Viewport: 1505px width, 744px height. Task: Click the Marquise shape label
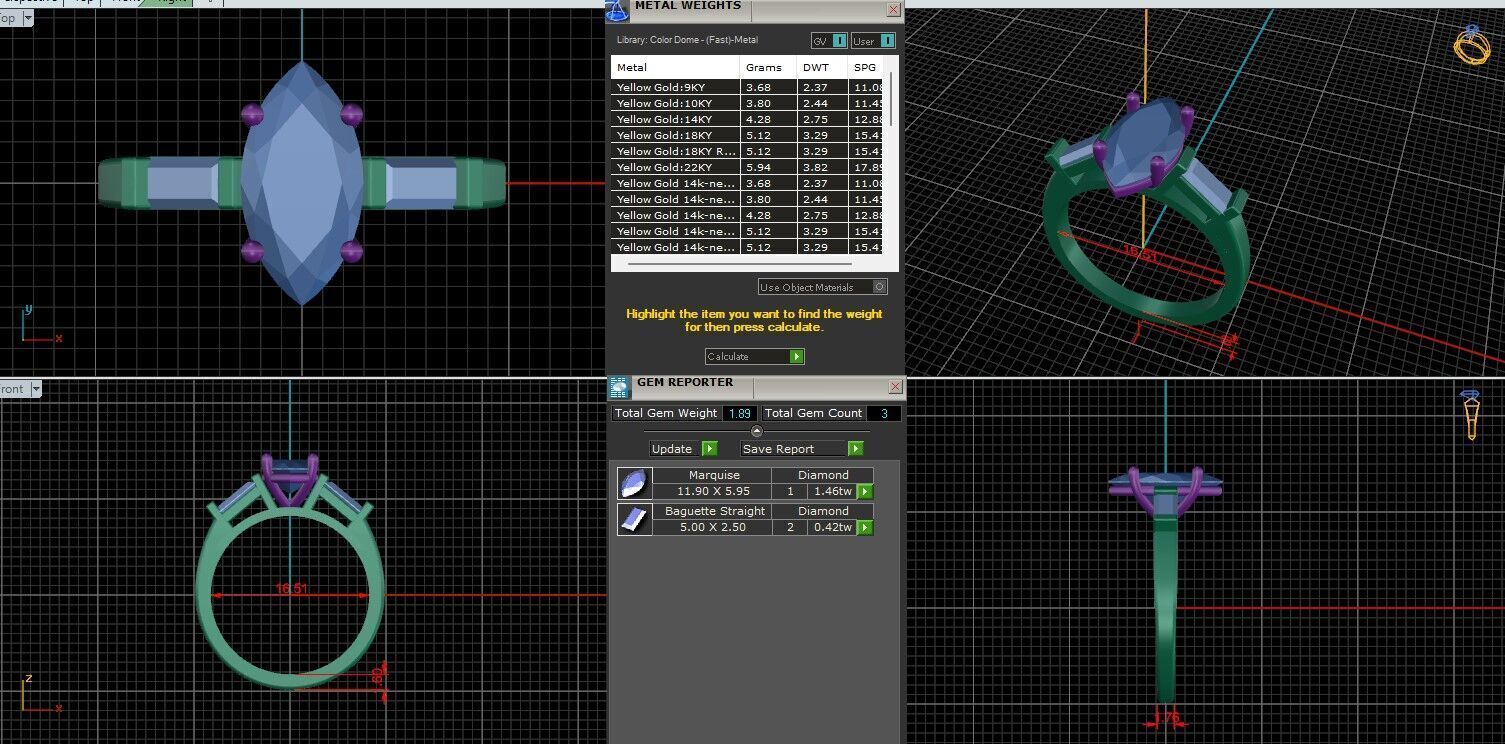714,475
